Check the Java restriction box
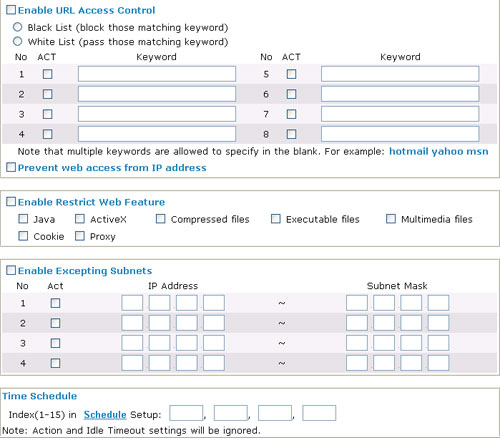Screen dimensions: 500x438 tap(23, 219)
